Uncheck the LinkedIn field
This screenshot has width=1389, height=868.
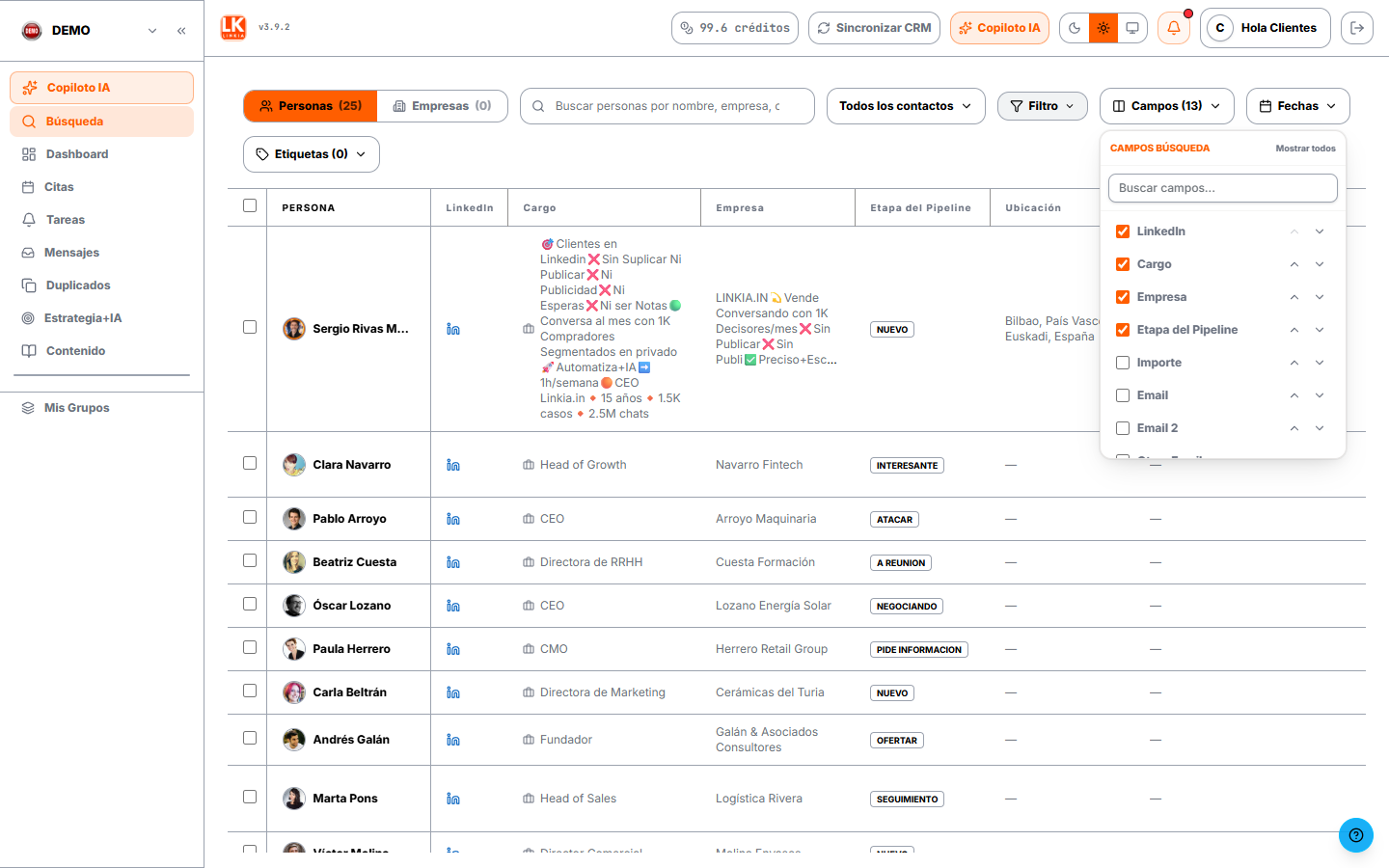pos(1123,231)
